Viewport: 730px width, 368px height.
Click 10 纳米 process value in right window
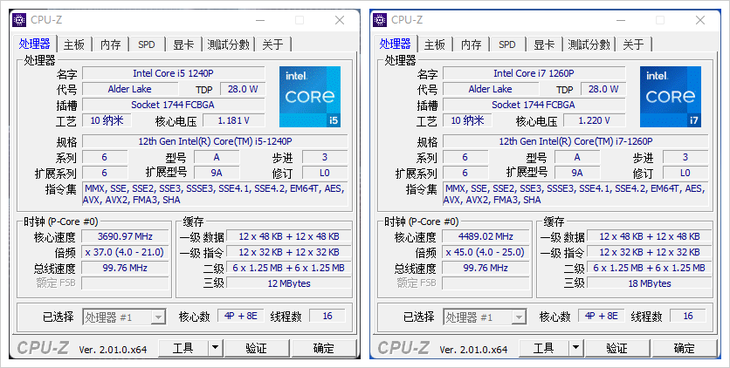(467, 120)
